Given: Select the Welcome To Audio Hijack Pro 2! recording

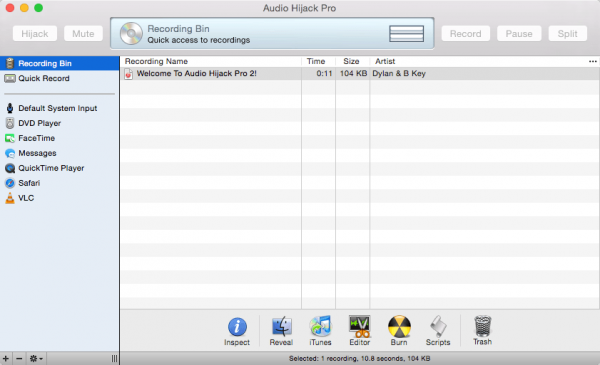Looking at the screenshot, I should click(x=197, y=73).
